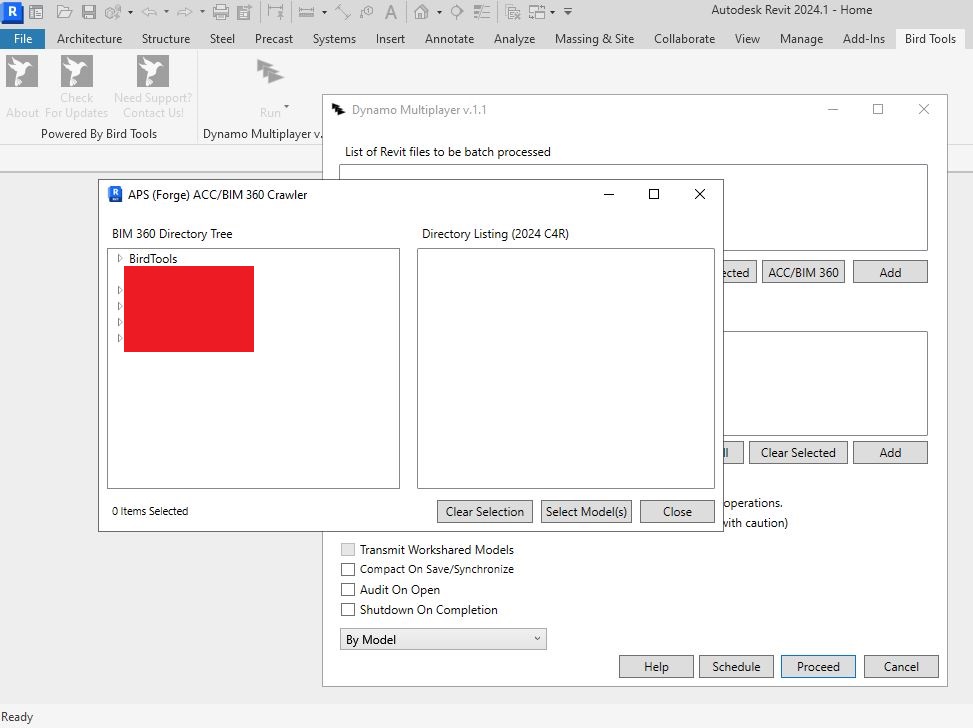The image size is (973, 728).
Task: Open the By Model combo box
Action: click(x=443, y=639)
